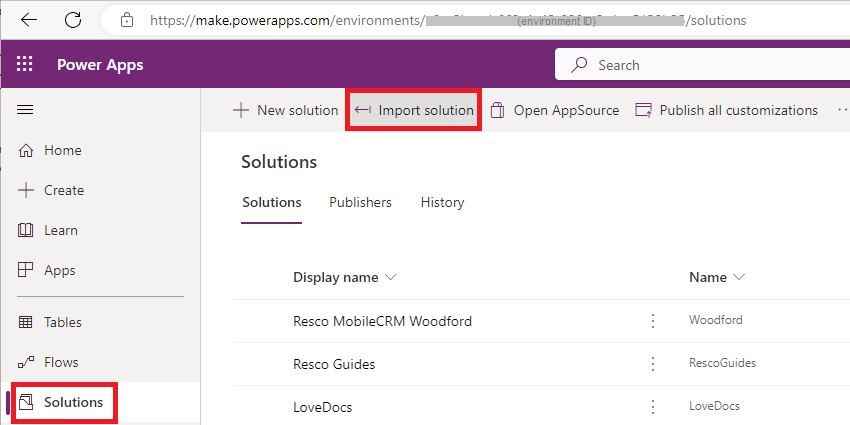
Task: Open more options for Resco Guides row
Action: click(x=653, y=364)
